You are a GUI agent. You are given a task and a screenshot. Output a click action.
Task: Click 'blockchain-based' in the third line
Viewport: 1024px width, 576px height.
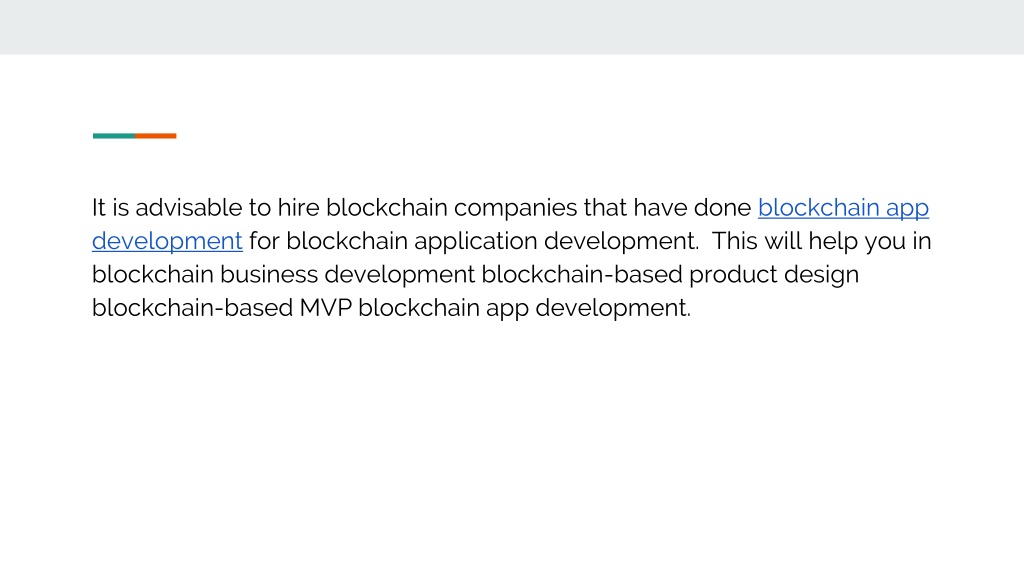coord(582,274)
